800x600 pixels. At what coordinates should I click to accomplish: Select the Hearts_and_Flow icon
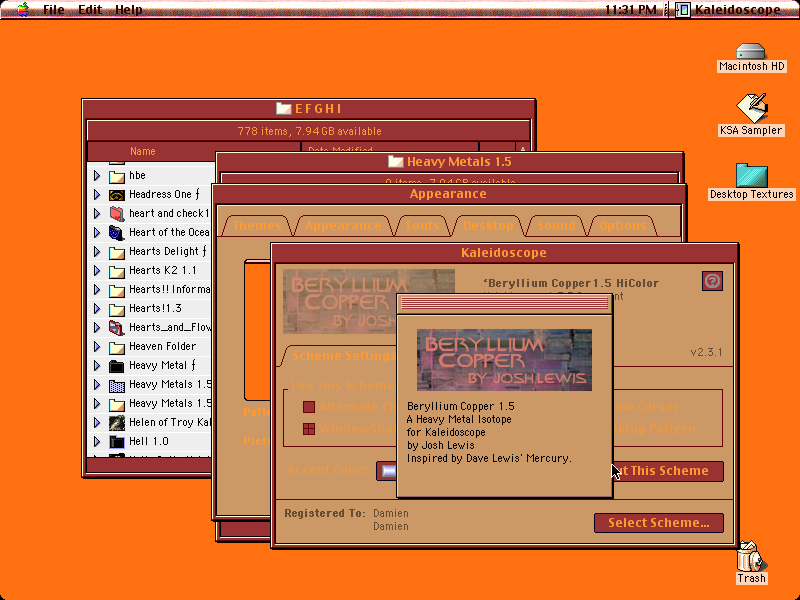[x=117, y=328]
